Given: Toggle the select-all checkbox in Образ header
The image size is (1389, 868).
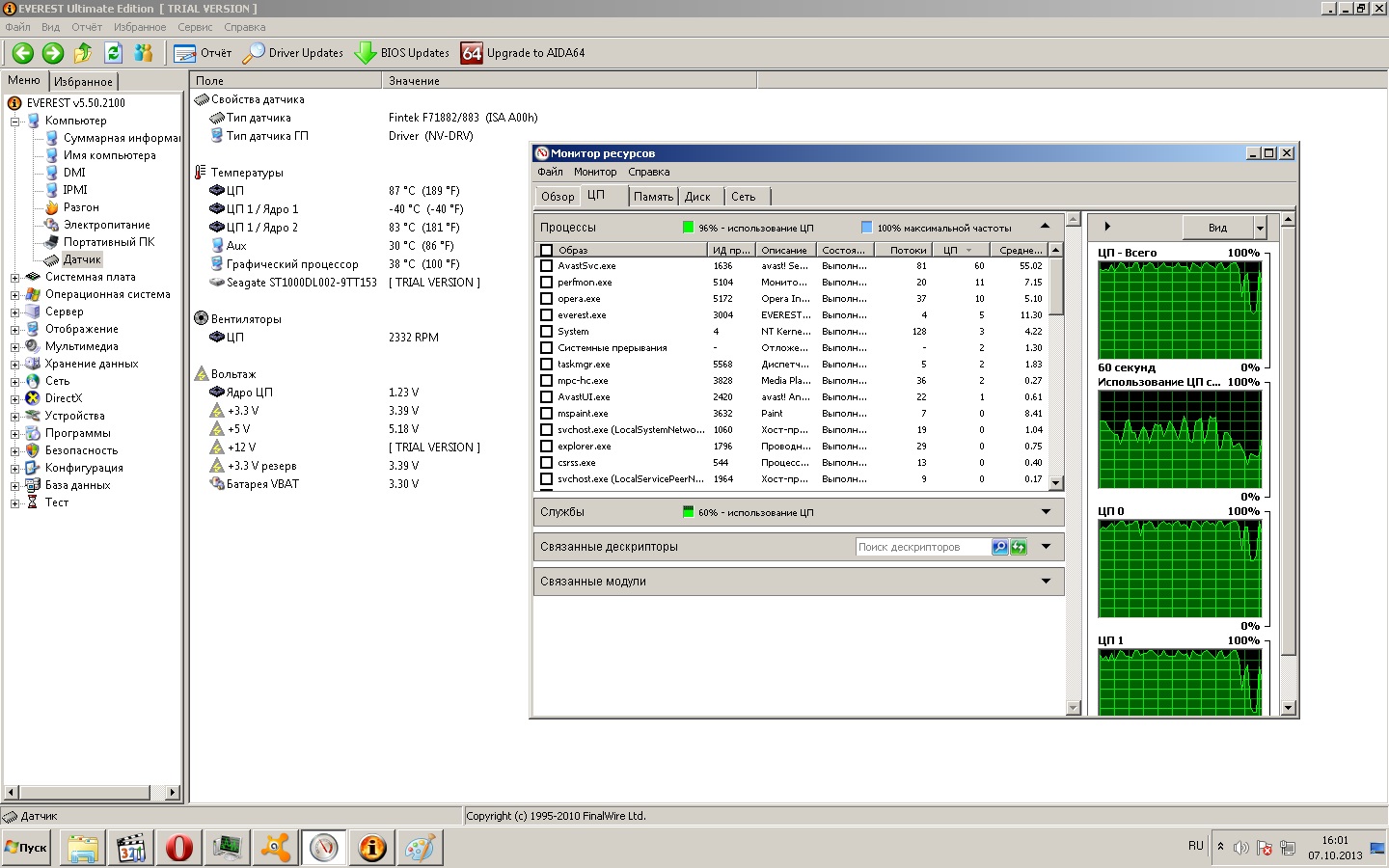Looking at the screenshot, I should (x=547, y=250).
